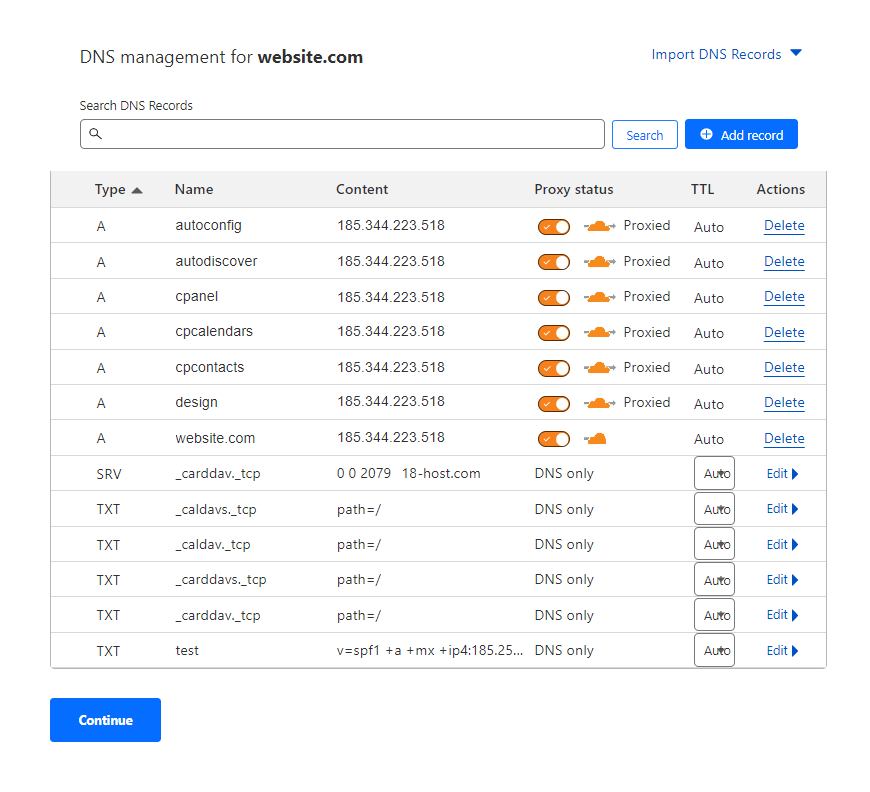Click the plus icon on Add record

click(706, 134)
